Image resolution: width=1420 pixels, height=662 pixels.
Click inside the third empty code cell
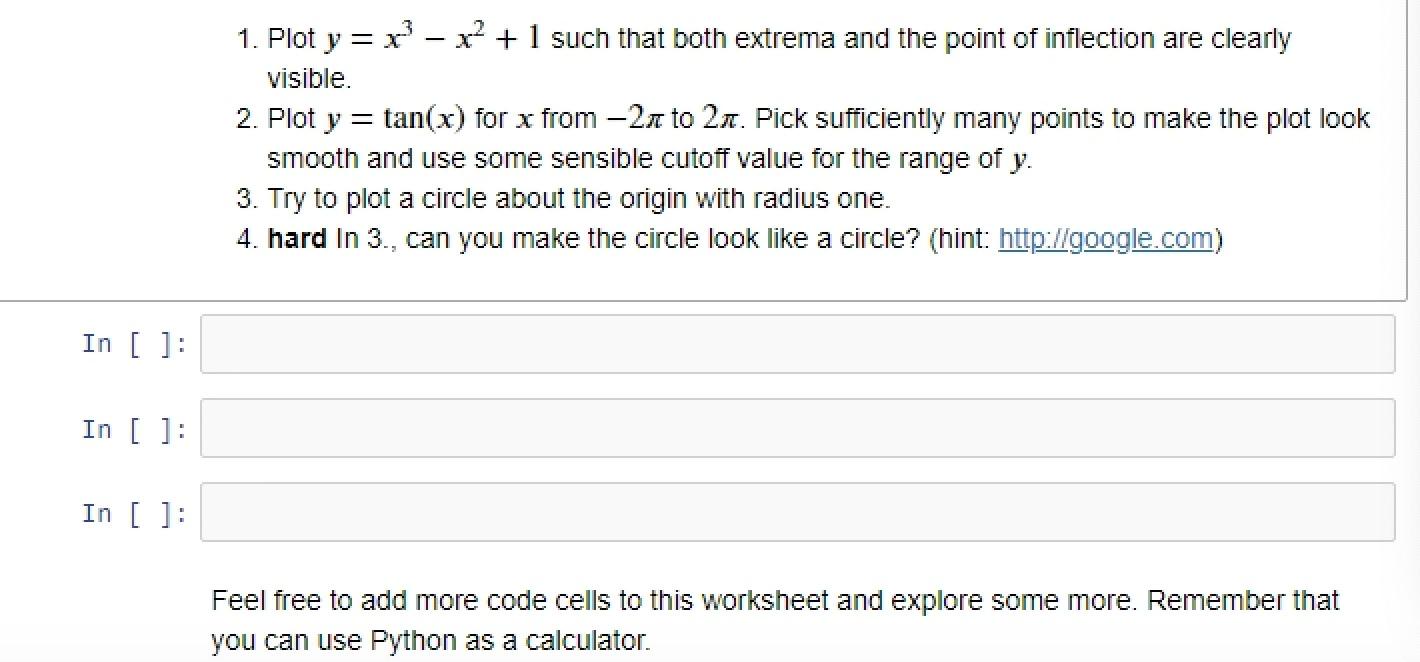point(700,512)
